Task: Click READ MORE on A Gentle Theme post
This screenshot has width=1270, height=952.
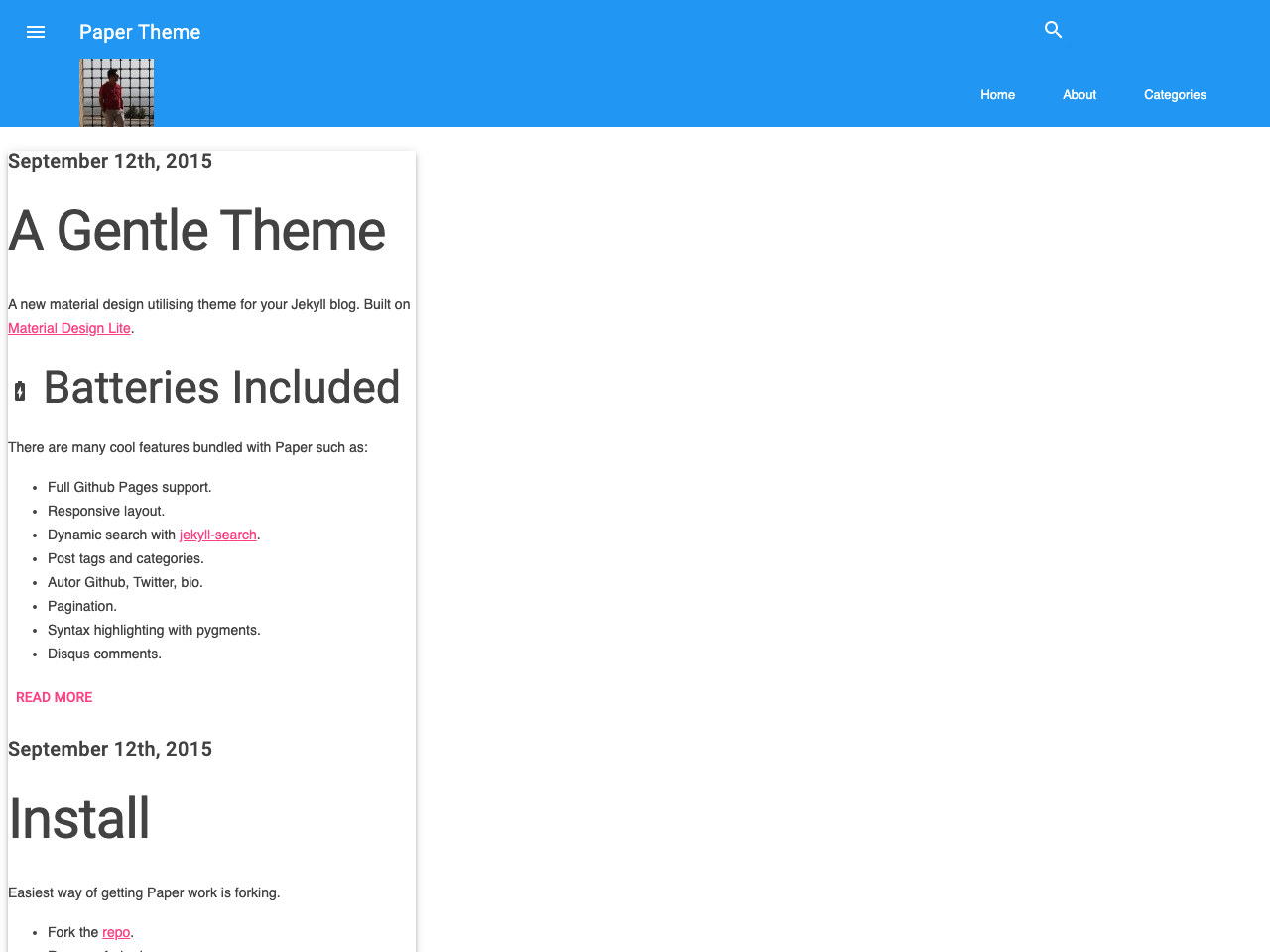Action: (x=54, y=696)
